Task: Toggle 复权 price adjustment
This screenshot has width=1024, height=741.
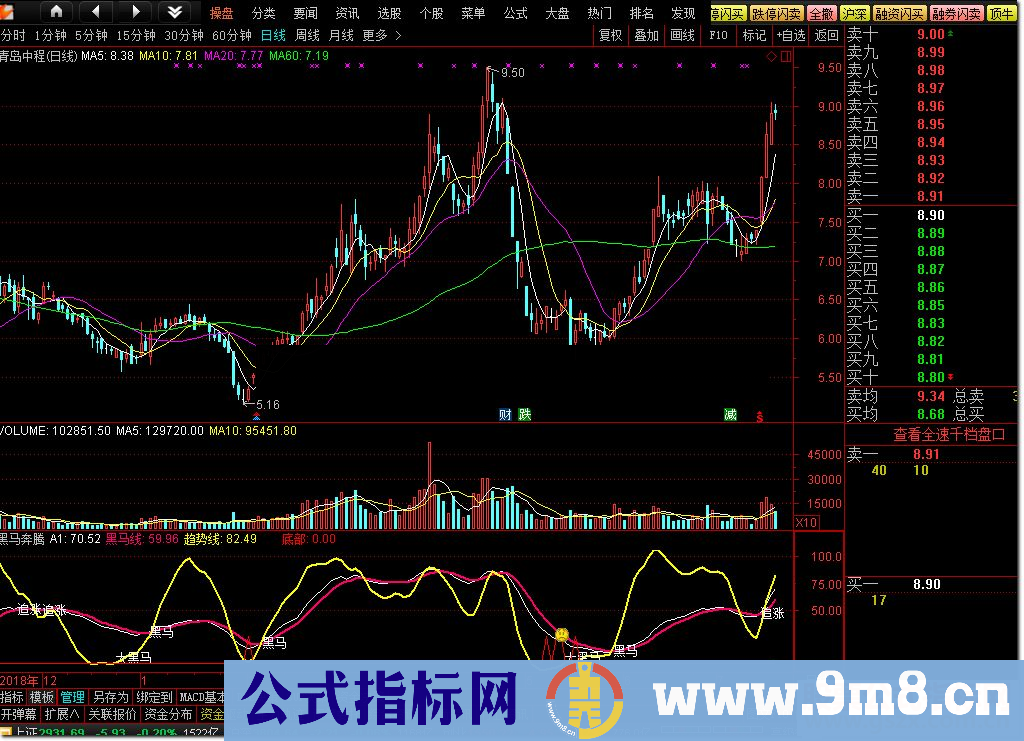Action: click(x=609, y=33)
